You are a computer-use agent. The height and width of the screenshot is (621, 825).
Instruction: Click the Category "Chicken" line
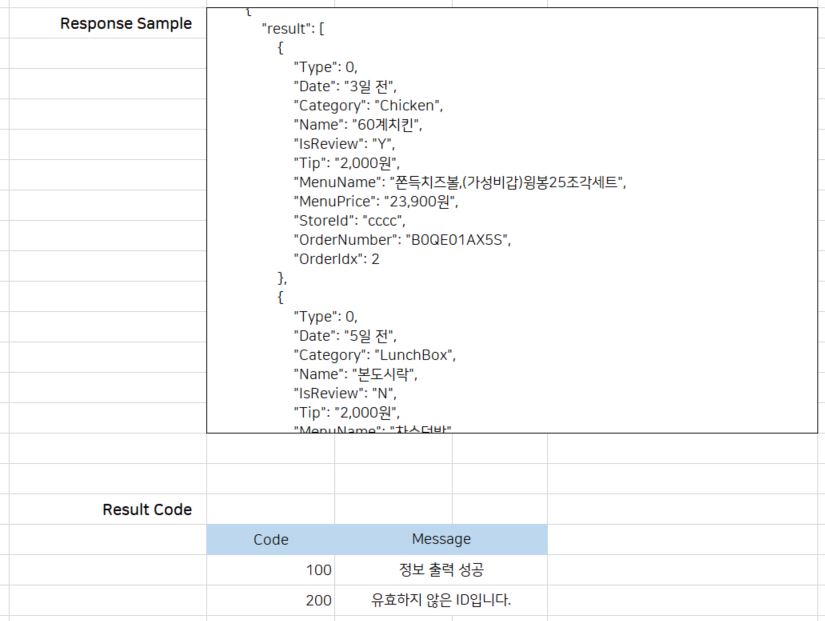pos(367,106)
